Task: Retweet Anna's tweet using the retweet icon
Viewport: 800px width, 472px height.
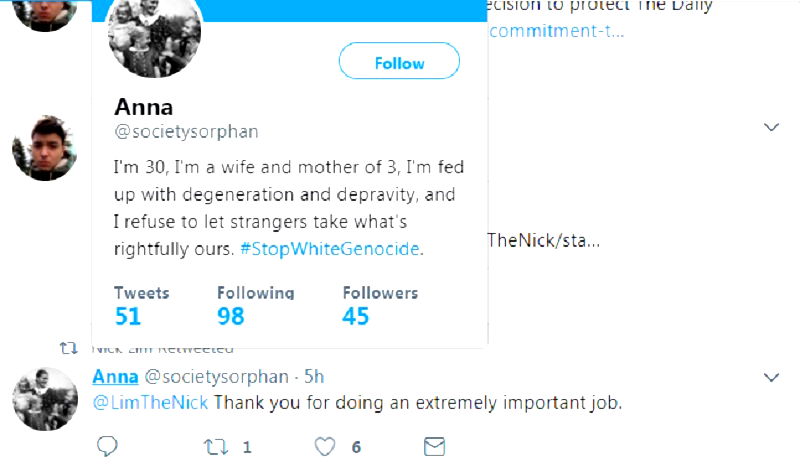Action: click(213, 446)
